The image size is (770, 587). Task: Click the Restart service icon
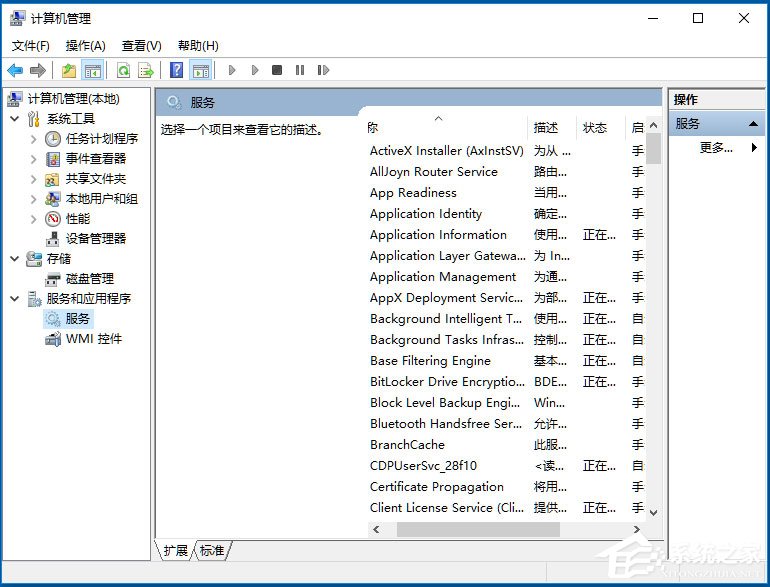(x=323, y=70)
